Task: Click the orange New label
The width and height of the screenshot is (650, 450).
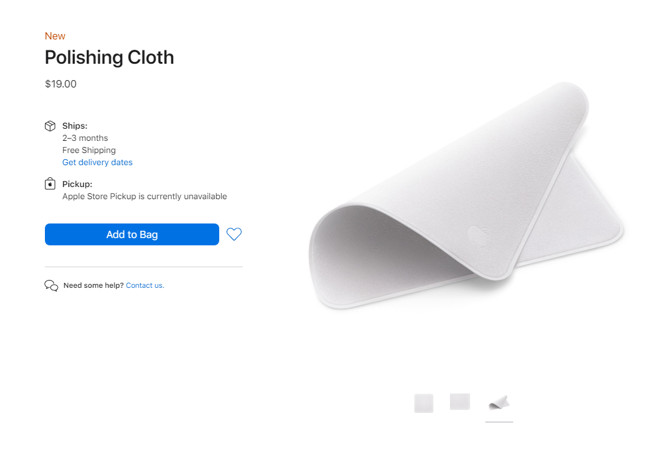Action: (x=55, y=36)
